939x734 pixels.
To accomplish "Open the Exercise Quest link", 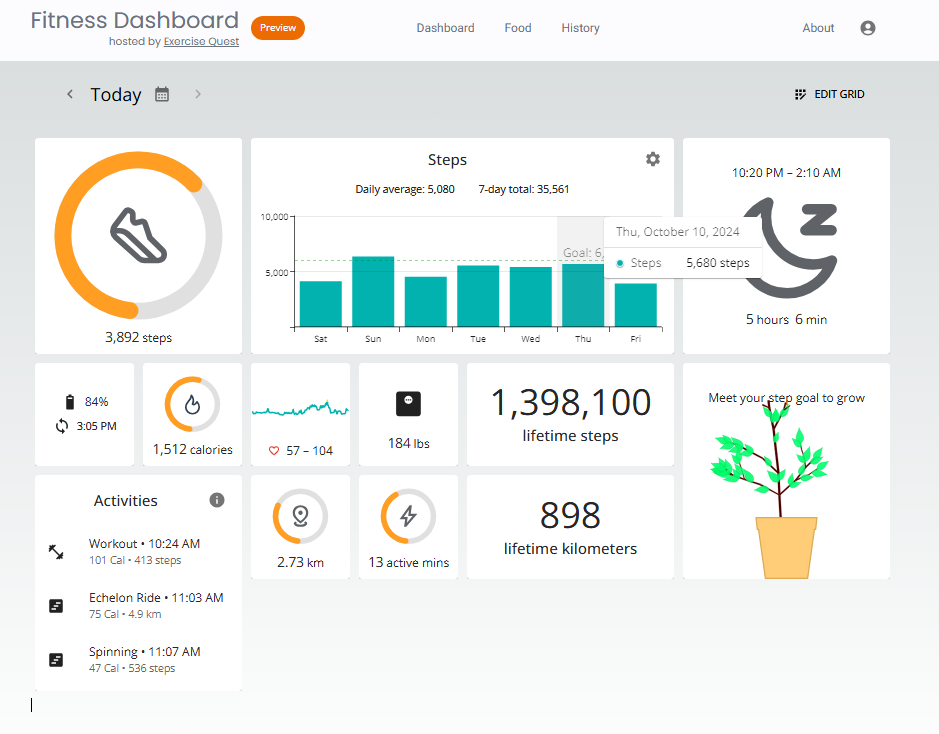I will point(201,42).
